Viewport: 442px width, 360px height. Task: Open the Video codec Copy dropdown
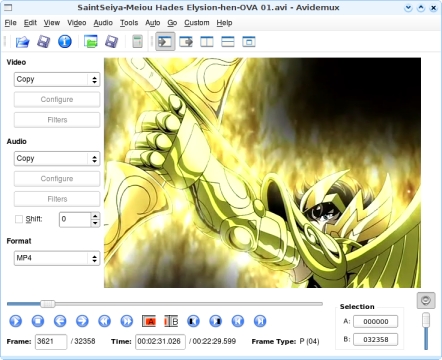(x=57, y=79)
